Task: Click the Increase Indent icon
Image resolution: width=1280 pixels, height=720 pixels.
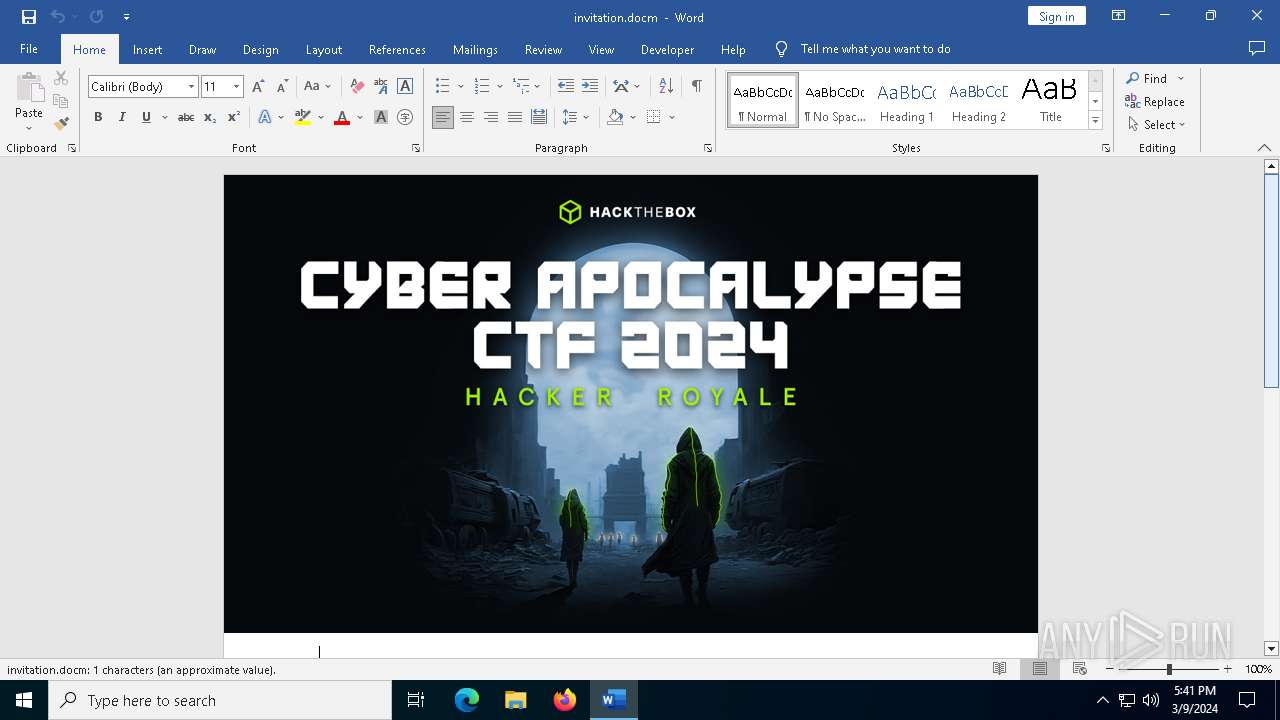Action: coord(590,86)
